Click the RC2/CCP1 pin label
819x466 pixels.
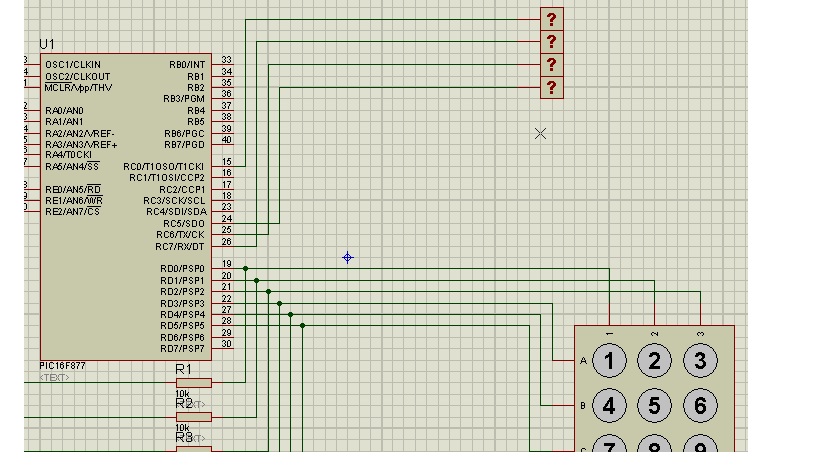coord(182,190)
